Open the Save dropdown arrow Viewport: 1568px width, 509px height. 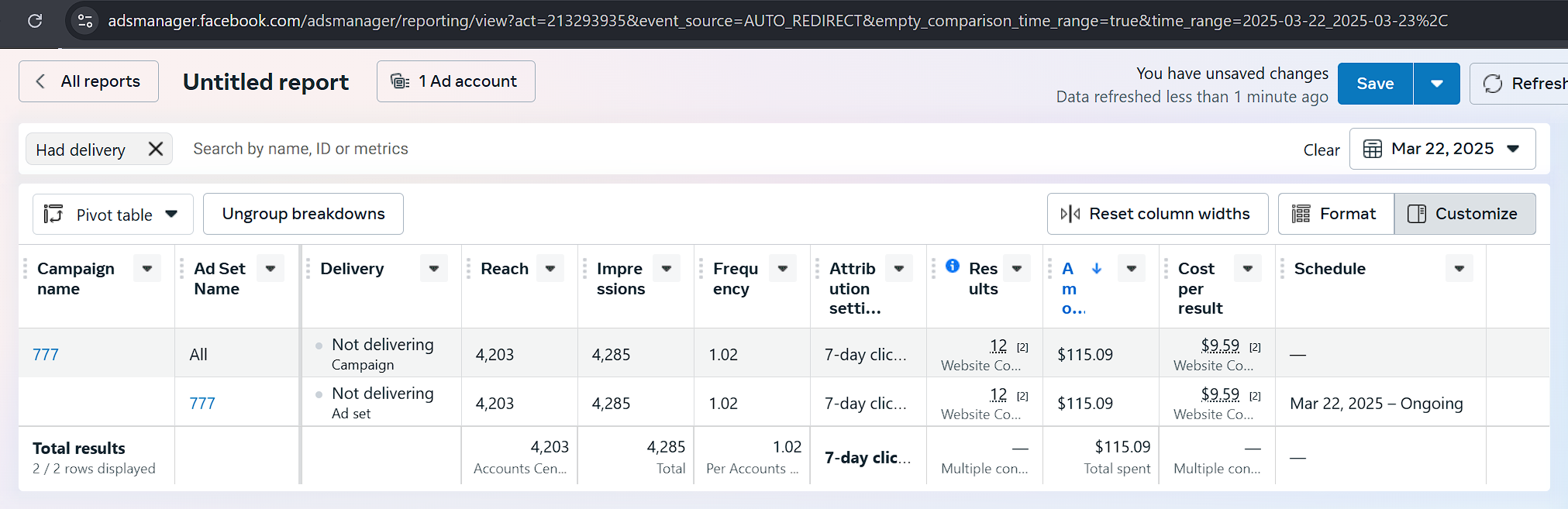coord(1436,84)
